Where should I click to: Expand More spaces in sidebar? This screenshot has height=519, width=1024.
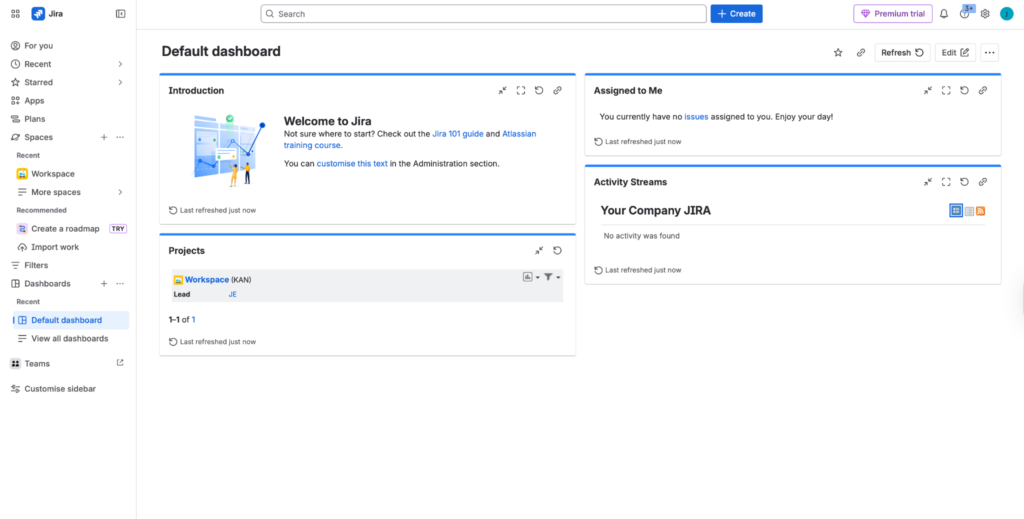[x=120, y=192]
